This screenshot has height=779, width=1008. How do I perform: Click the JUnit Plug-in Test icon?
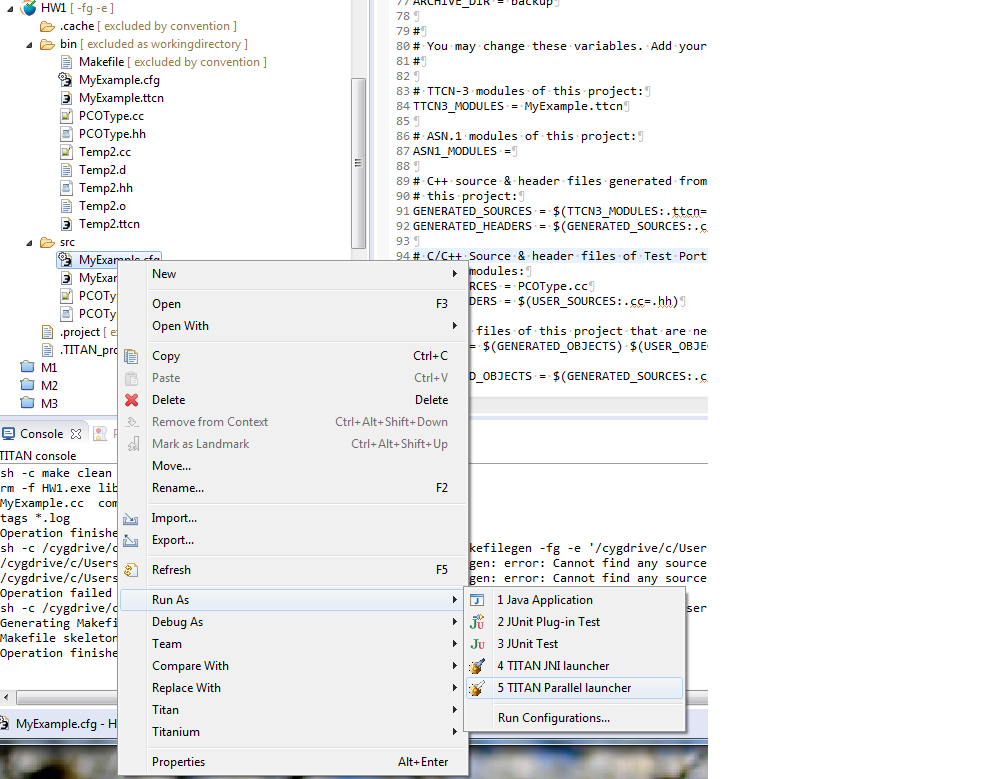coord(477,622)
